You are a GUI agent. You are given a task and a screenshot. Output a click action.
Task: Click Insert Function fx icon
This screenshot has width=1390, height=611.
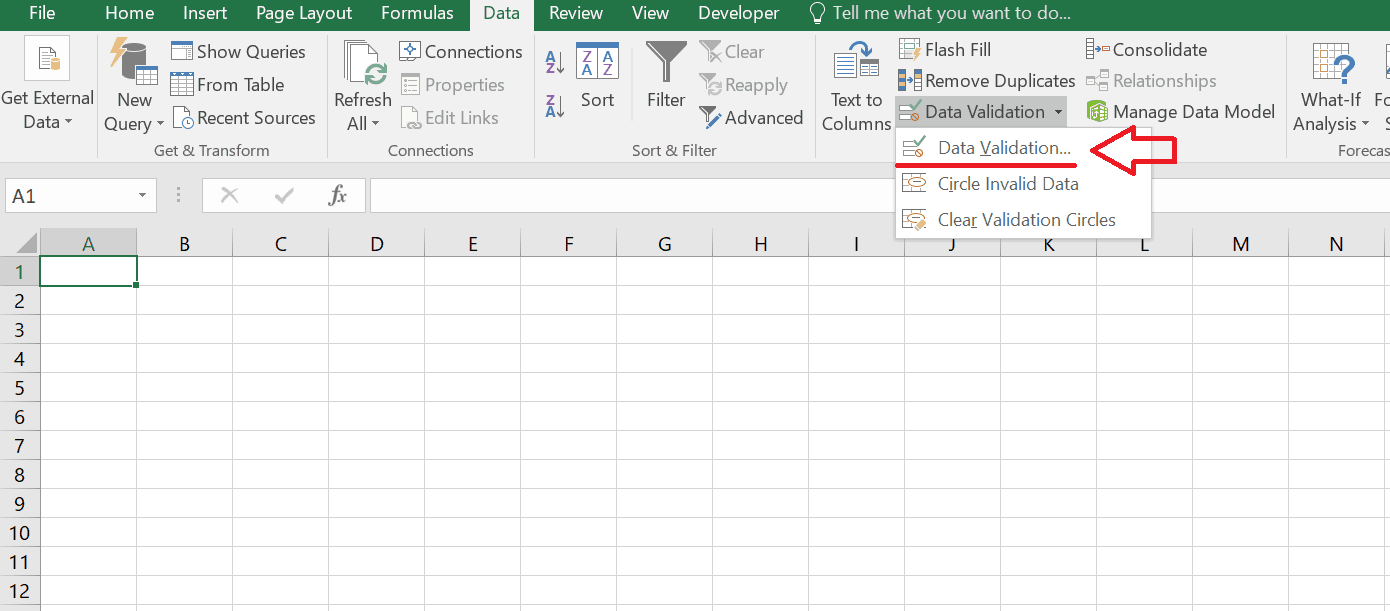(x=338, y=196)
